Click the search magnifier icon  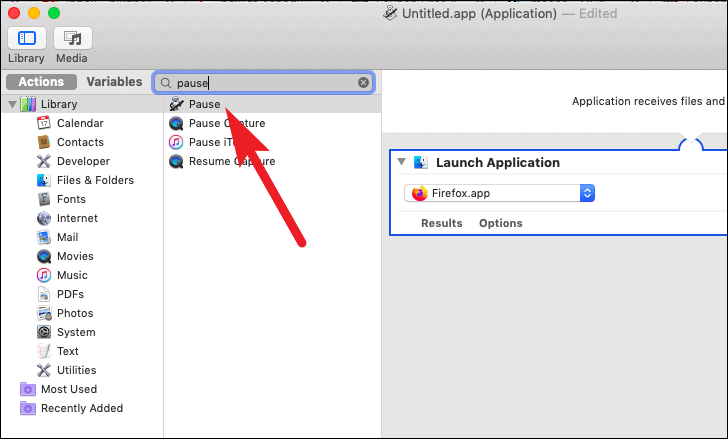coord(166,83)
